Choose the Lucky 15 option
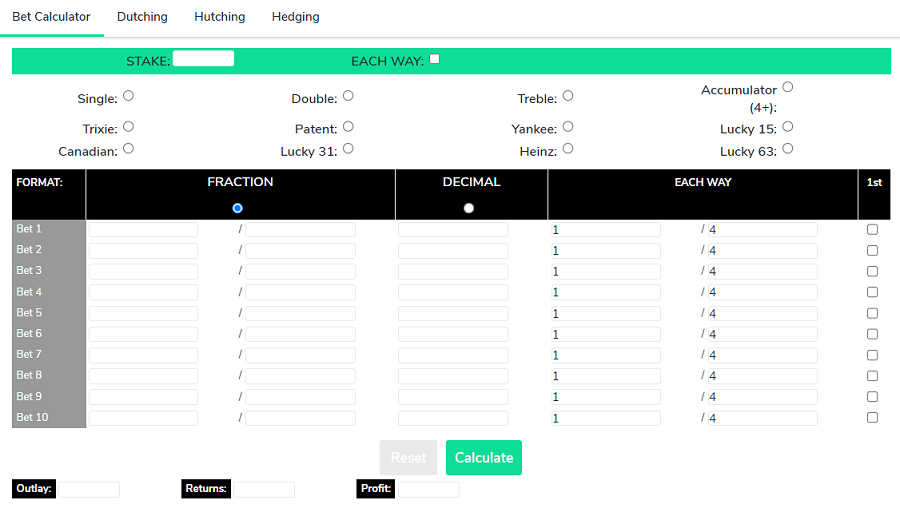 (788, 126)
